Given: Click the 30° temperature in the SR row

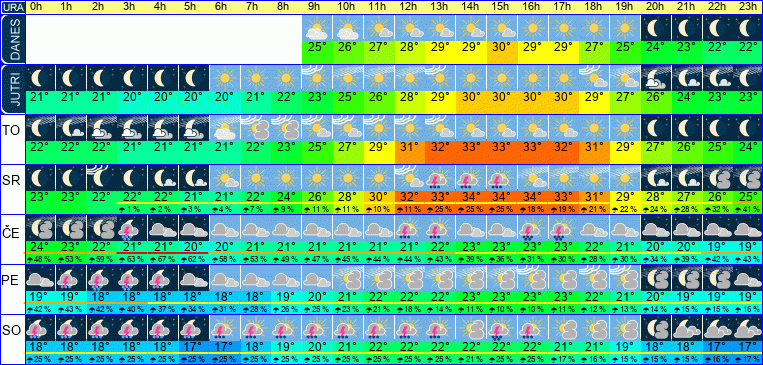Looking at the screenshot, I should tap(379, 197).
